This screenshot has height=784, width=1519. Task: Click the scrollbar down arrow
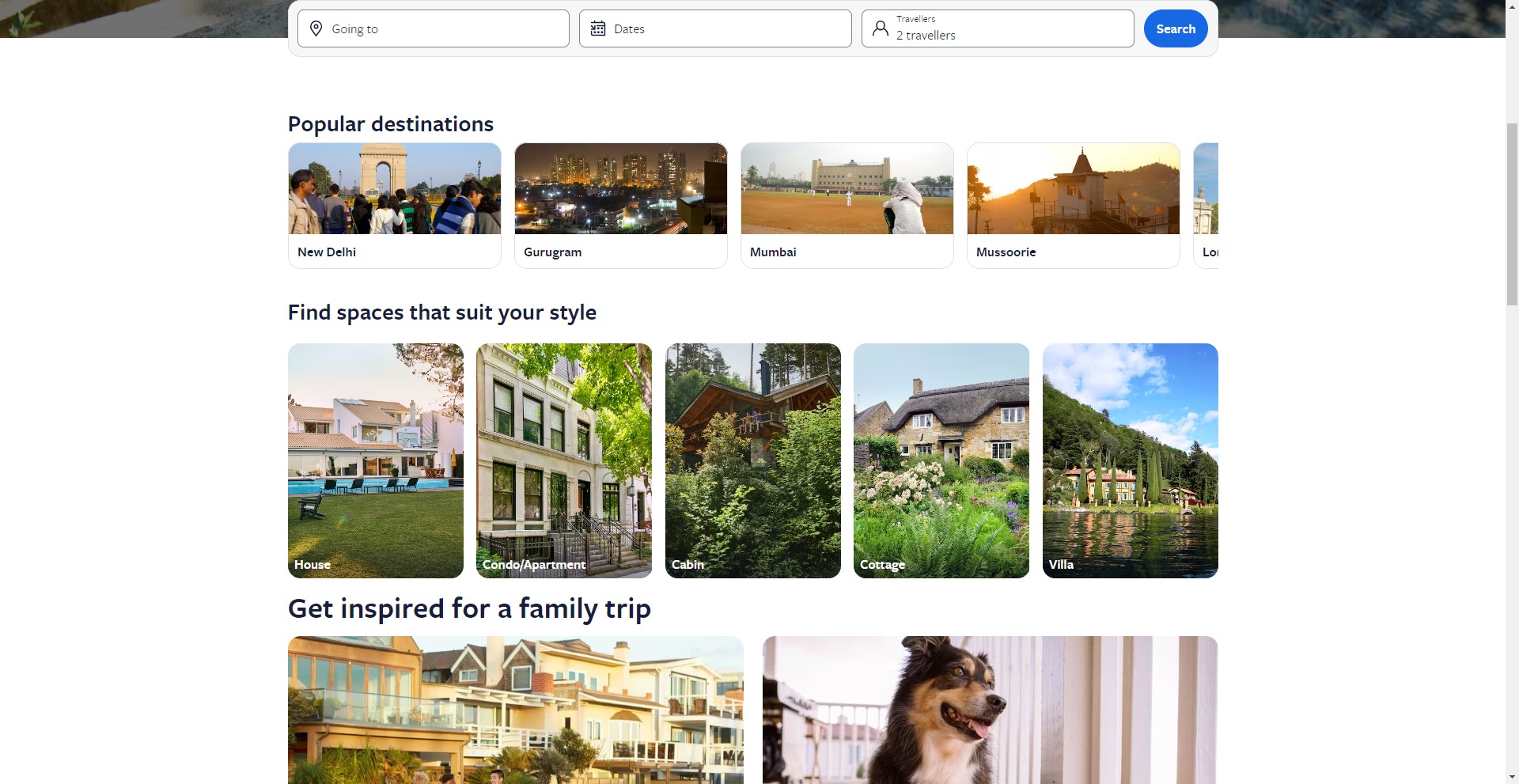point(1512,777)
